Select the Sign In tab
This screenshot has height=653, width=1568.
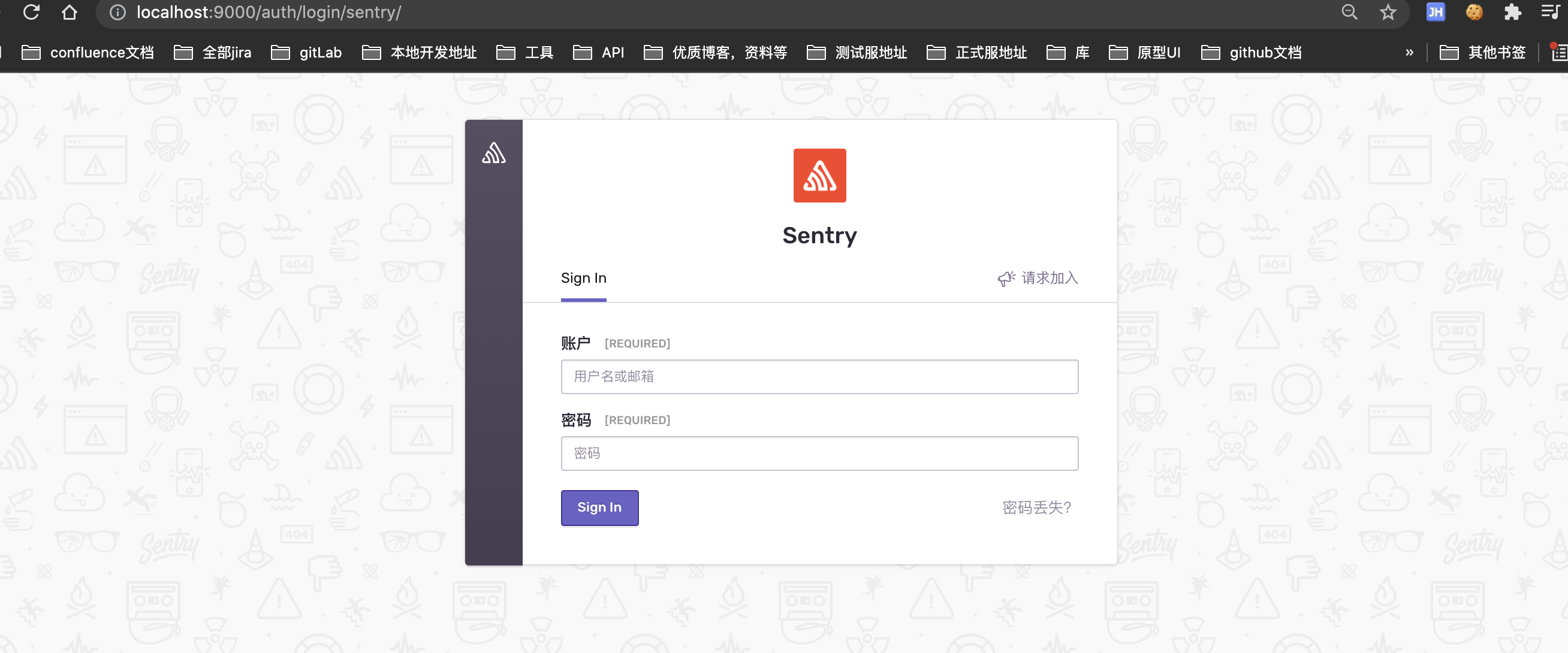(x=583, y=279)
